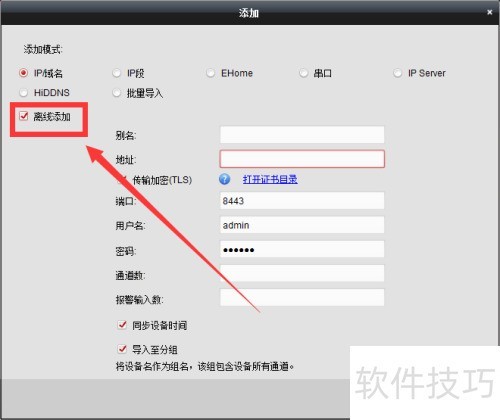Open the 打开证书目录 link
Screen dimensions: 500x420
[x=270, y=179]
